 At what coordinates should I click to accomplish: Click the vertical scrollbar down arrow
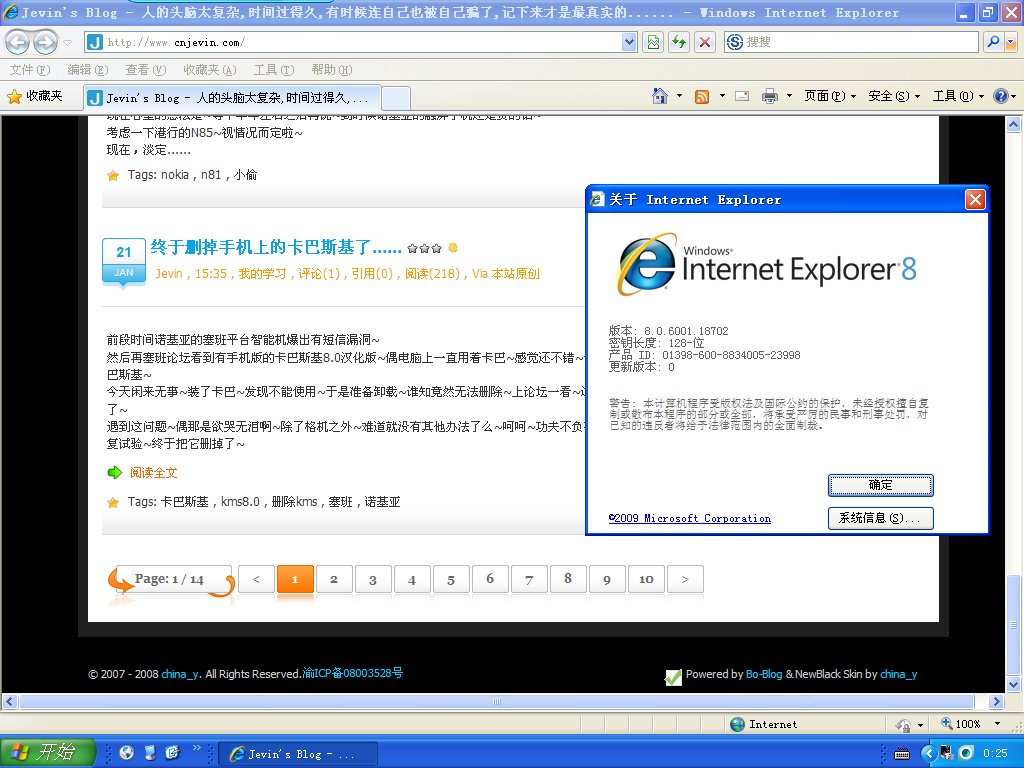pyautogui.click(x=1014, y=685)
